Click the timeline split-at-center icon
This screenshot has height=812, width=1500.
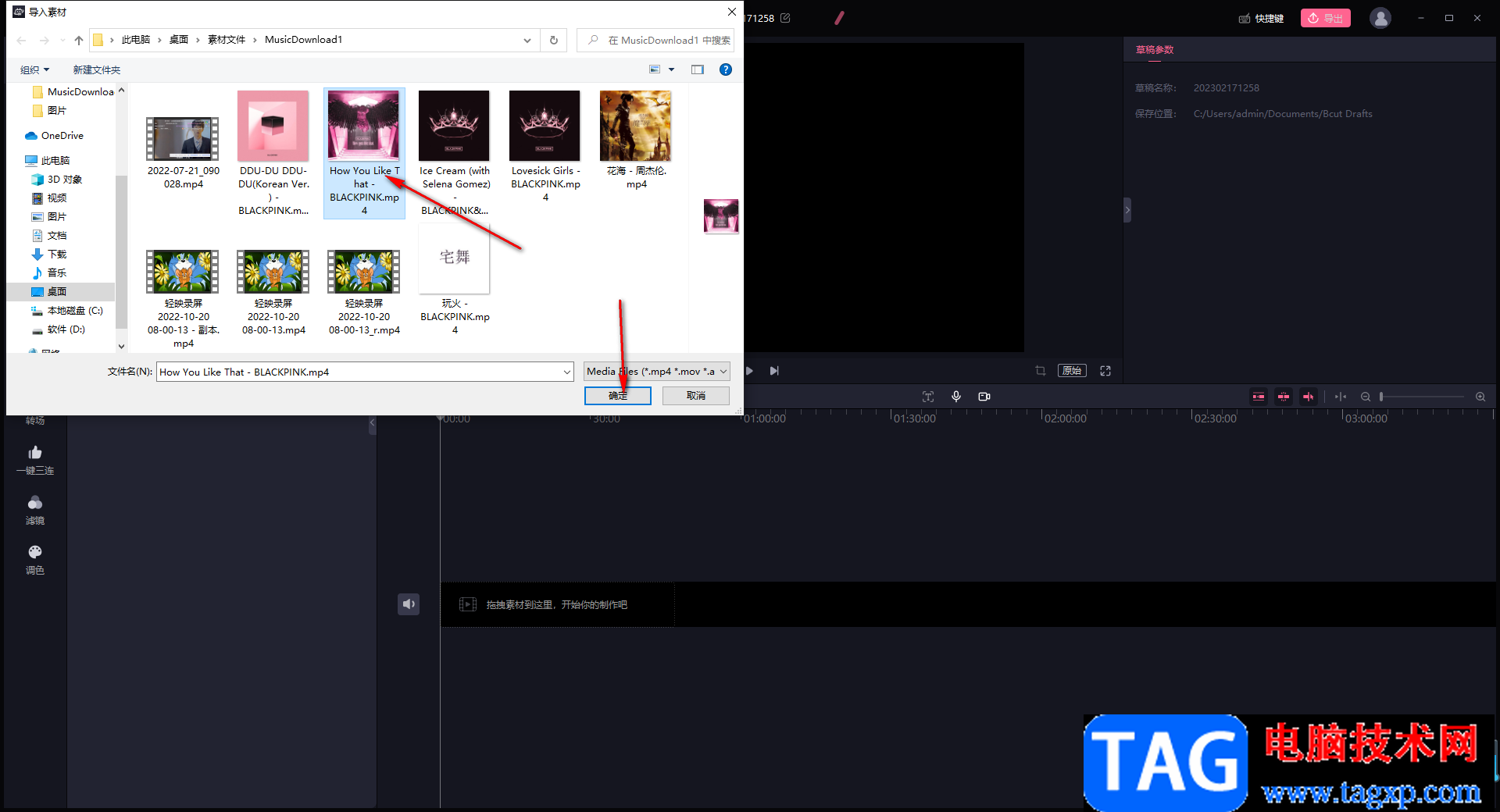[1341, 397]
